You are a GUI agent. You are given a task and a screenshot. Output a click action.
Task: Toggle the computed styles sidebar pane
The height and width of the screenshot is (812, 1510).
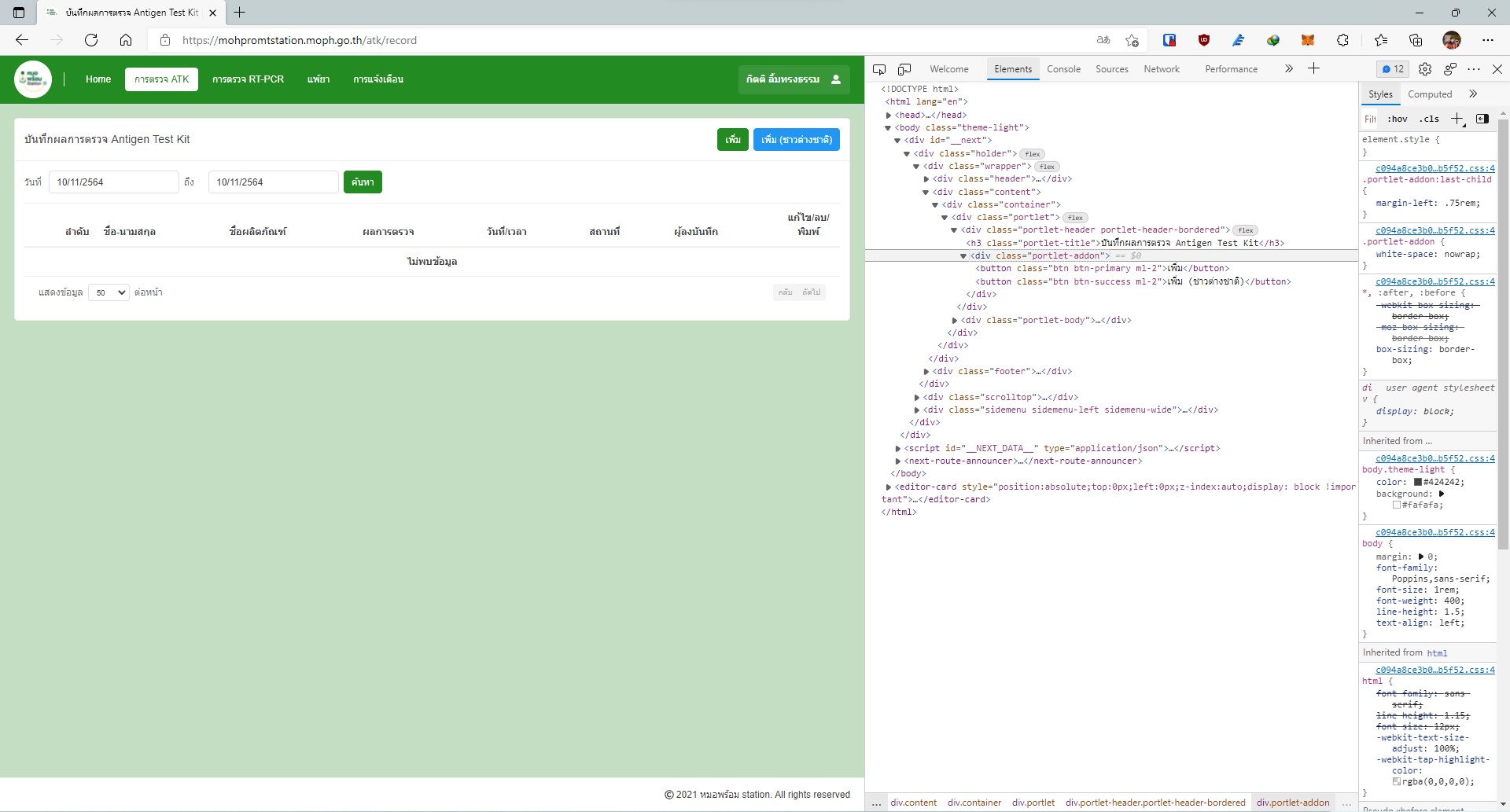(x=1482, y=119)
